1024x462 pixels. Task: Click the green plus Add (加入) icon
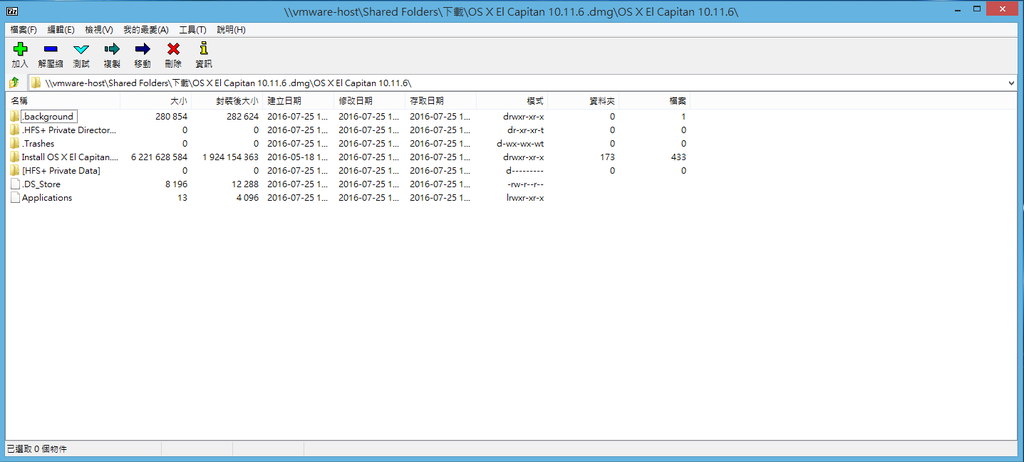pos(20,48)
